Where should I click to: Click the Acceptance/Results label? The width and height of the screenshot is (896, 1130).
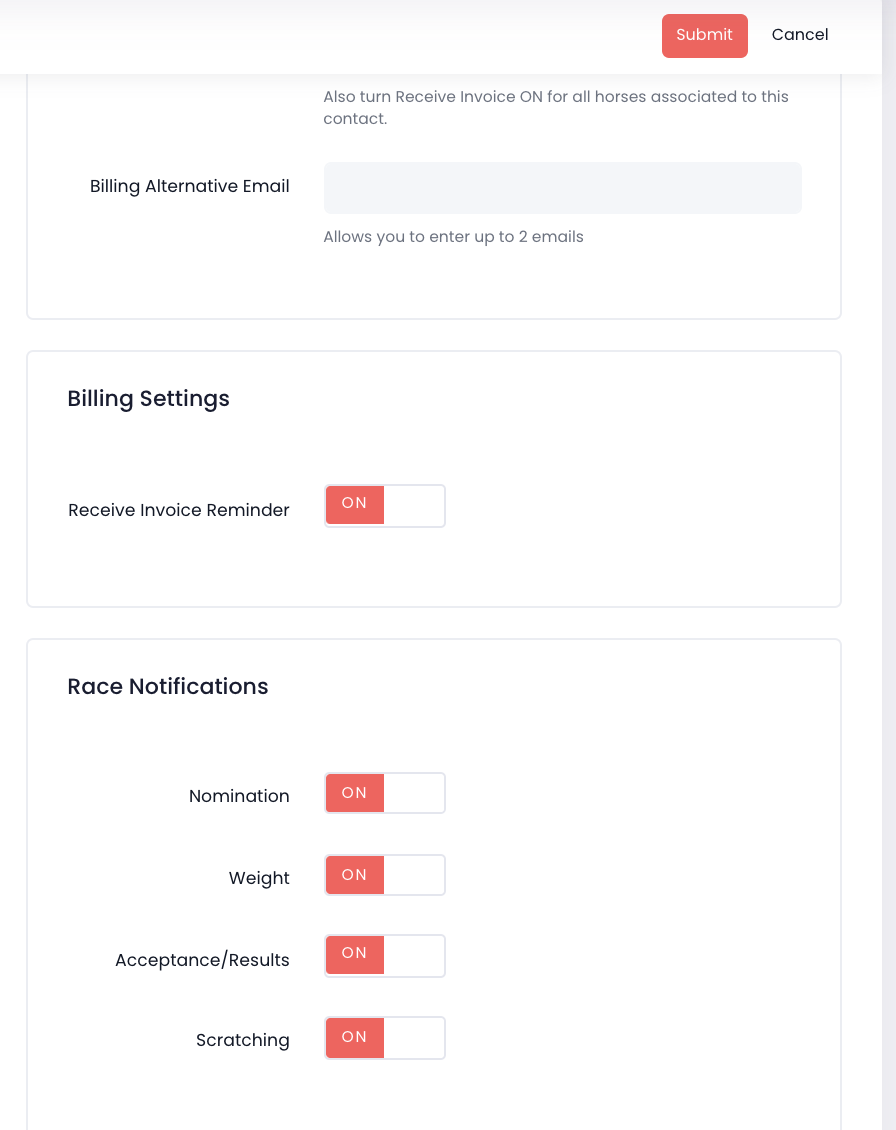(x=202, y=960)
